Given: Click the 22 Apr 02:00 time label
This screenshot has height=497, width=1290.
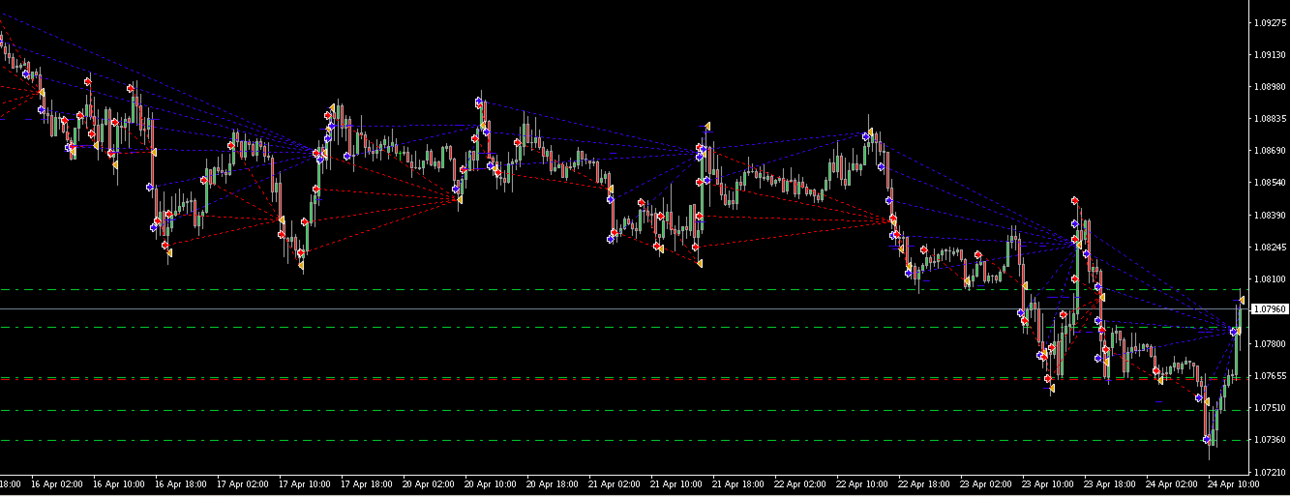Looking at the screenshot, I should 801,484.
